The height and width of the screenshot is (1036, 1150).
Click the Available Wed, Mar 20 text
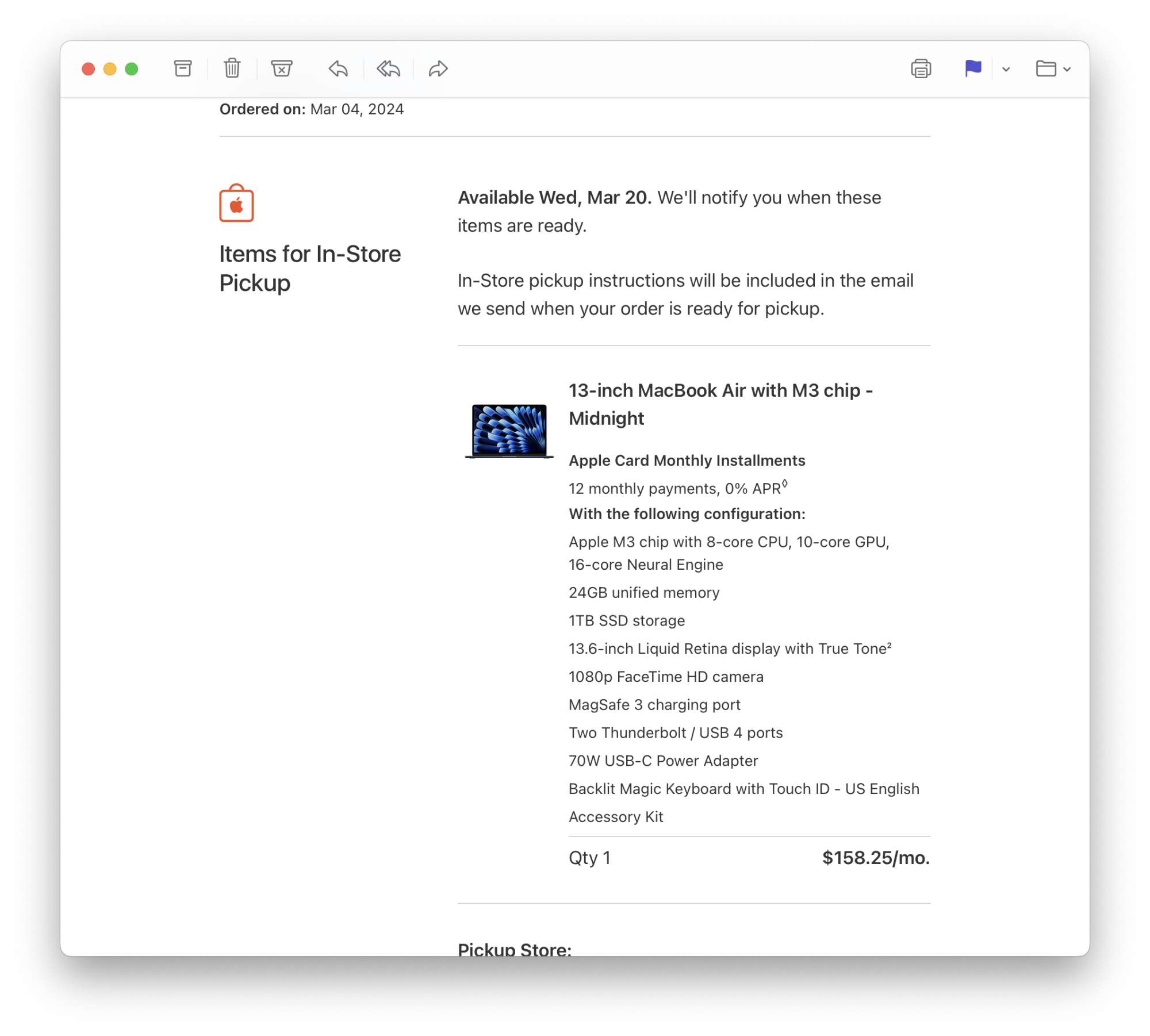coord(554,198)
